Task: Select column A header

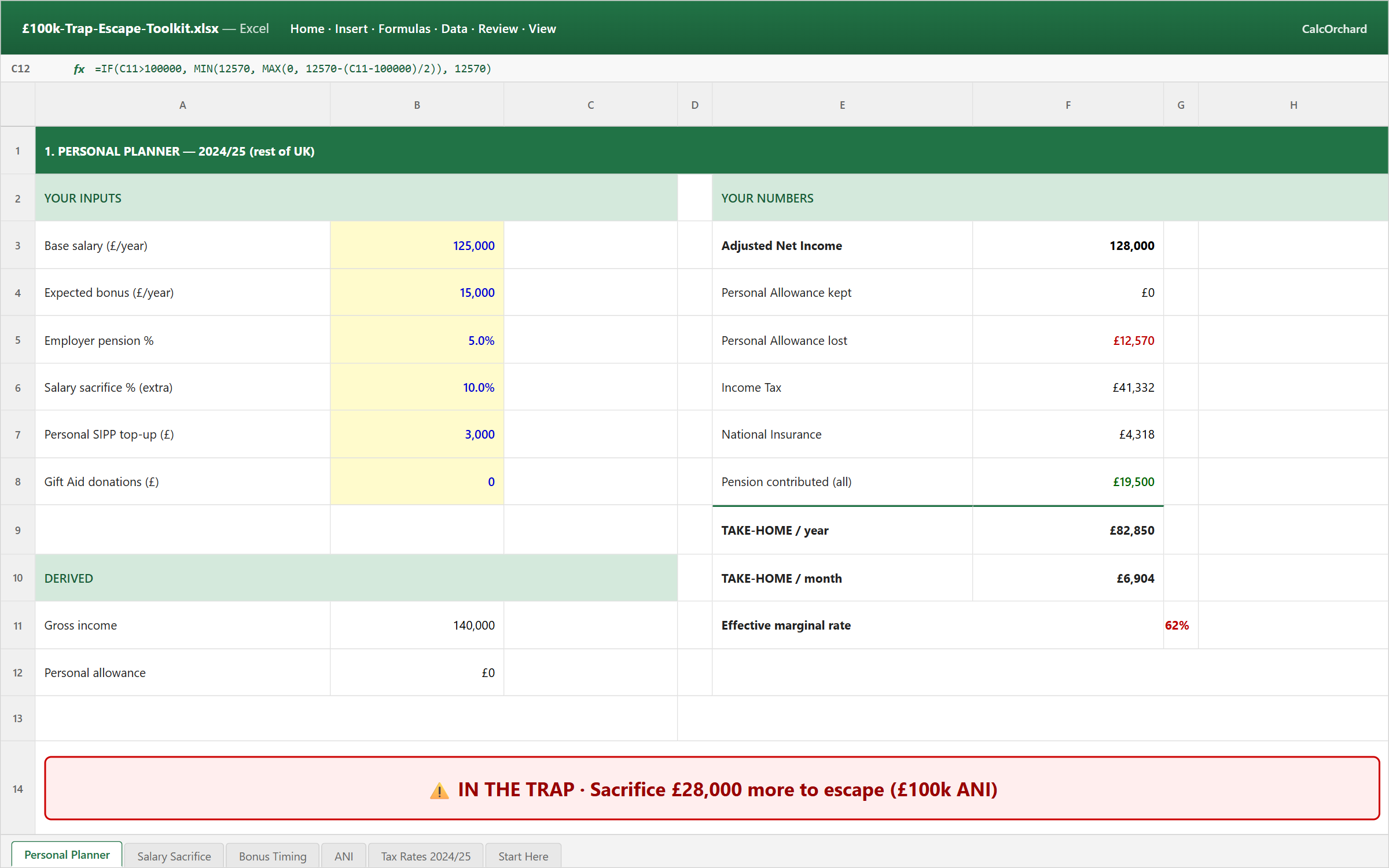Action: (x=182, y=105)
